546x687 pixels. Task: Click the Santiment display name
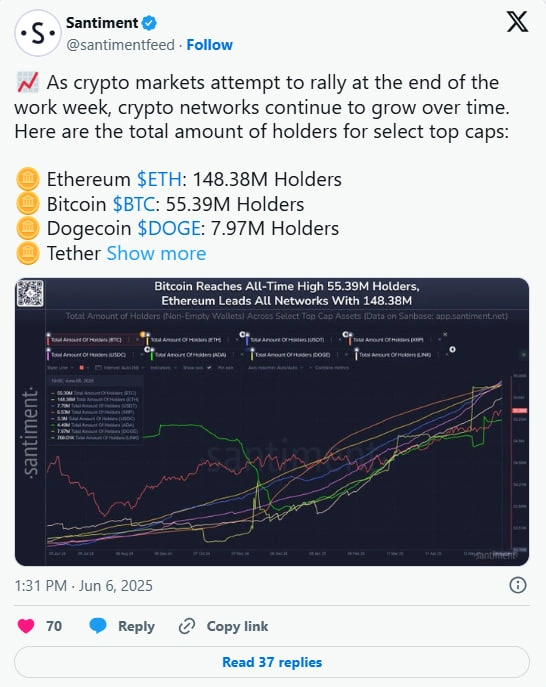click(x=102, y=22)
